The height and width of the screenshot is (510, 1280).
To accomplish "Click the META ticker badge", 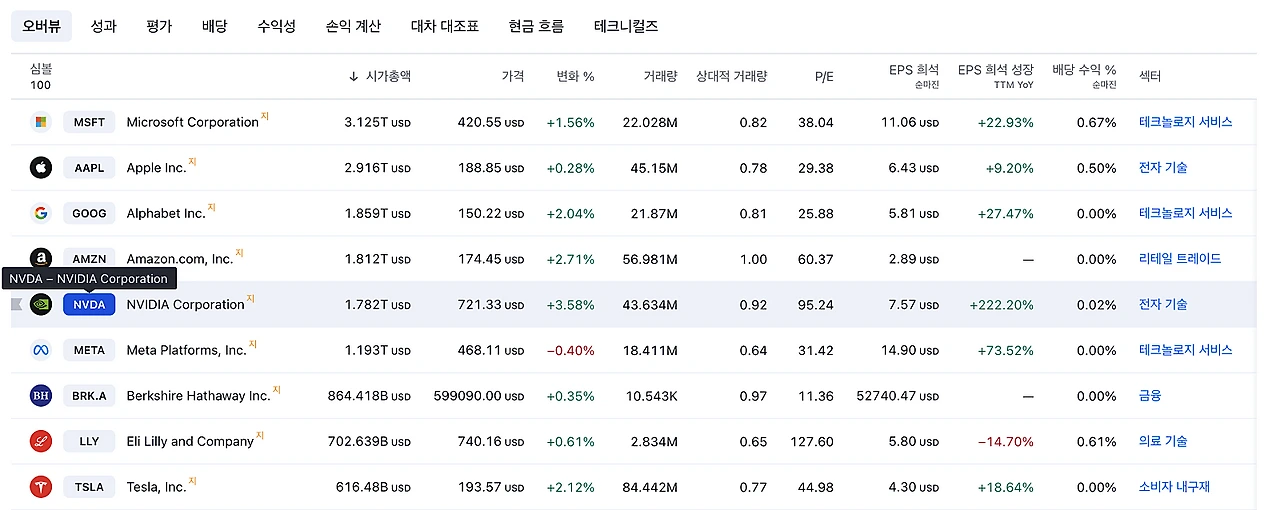I will click(x=89, y=350).
